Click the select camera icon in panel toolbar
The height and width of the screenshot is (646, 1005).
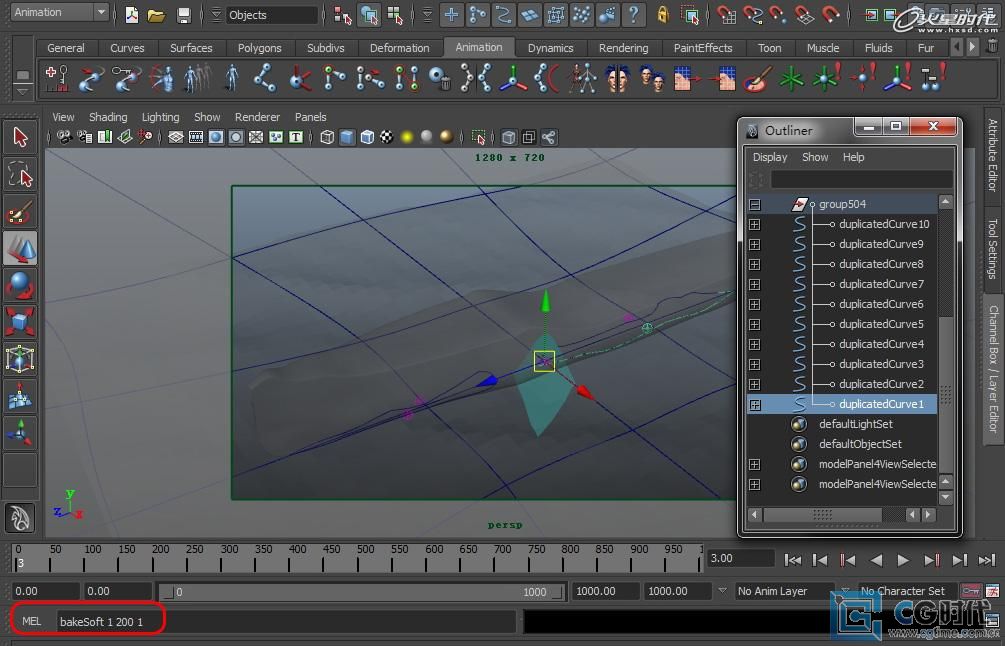click(x=64, y=137)
